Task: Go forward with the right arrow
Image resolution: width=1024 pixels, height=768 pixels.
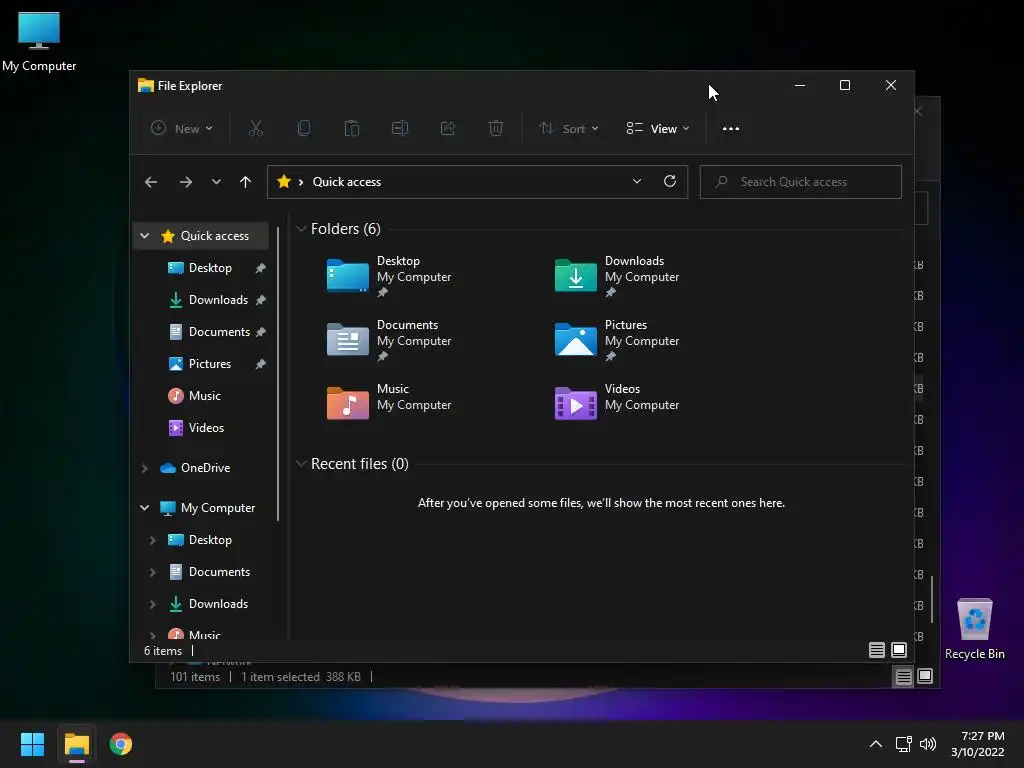Action: click(x=185, y=182)
